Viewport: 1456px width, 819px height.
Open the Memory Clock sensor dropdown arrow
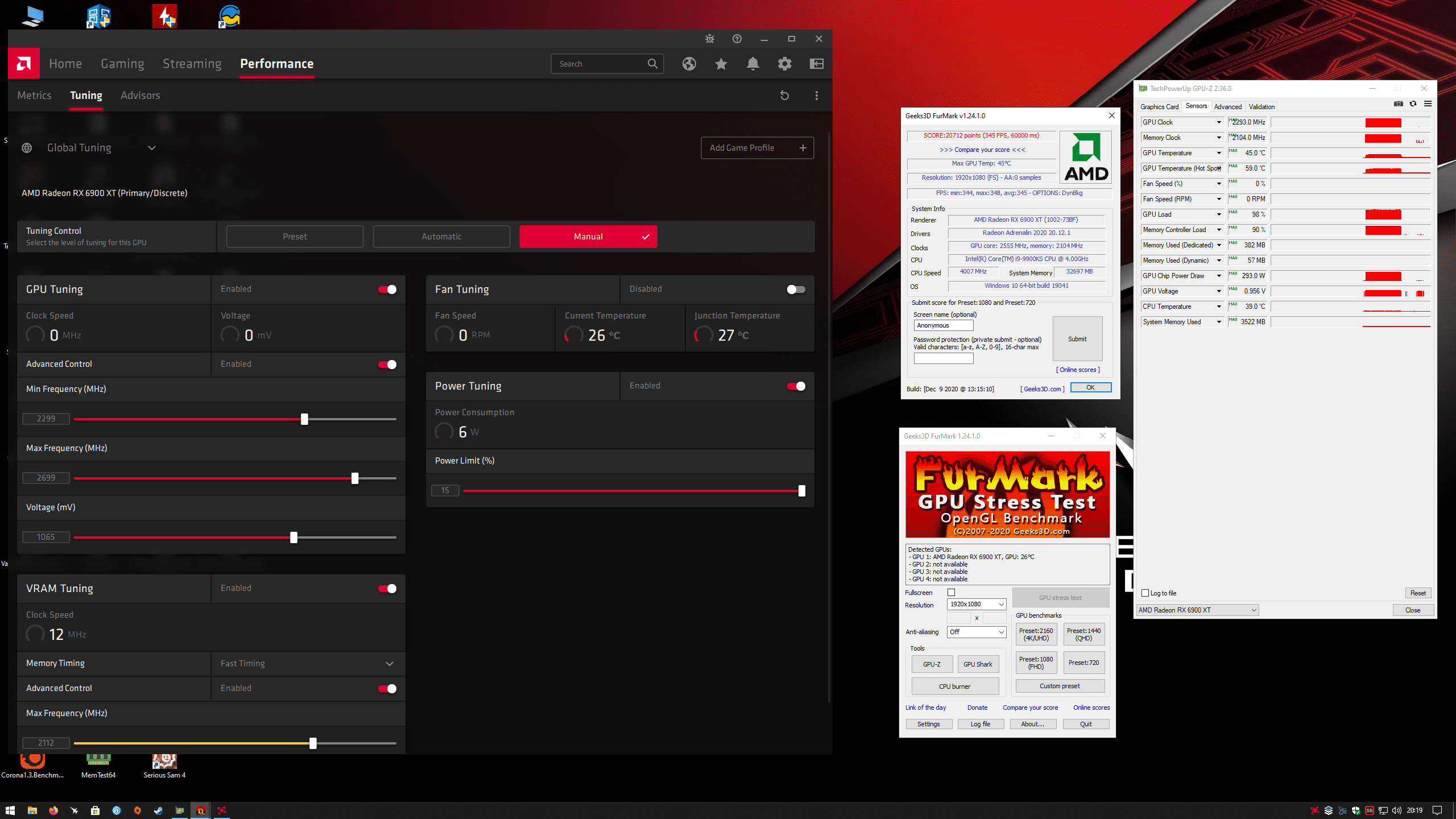pos(1219,138)
